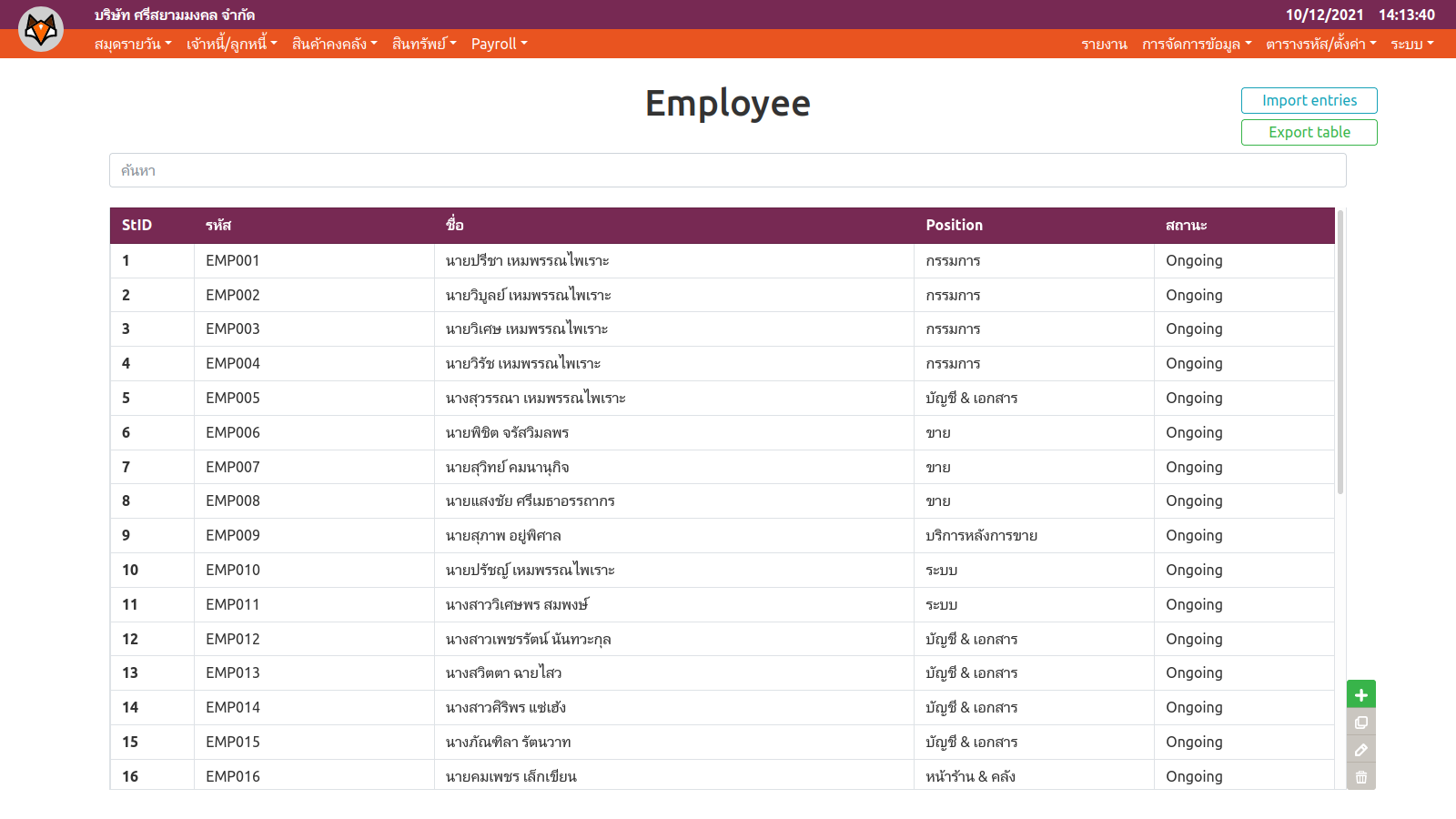1456x819 pixels.
Task: Click the Employee page title
Action: point(728,104)
